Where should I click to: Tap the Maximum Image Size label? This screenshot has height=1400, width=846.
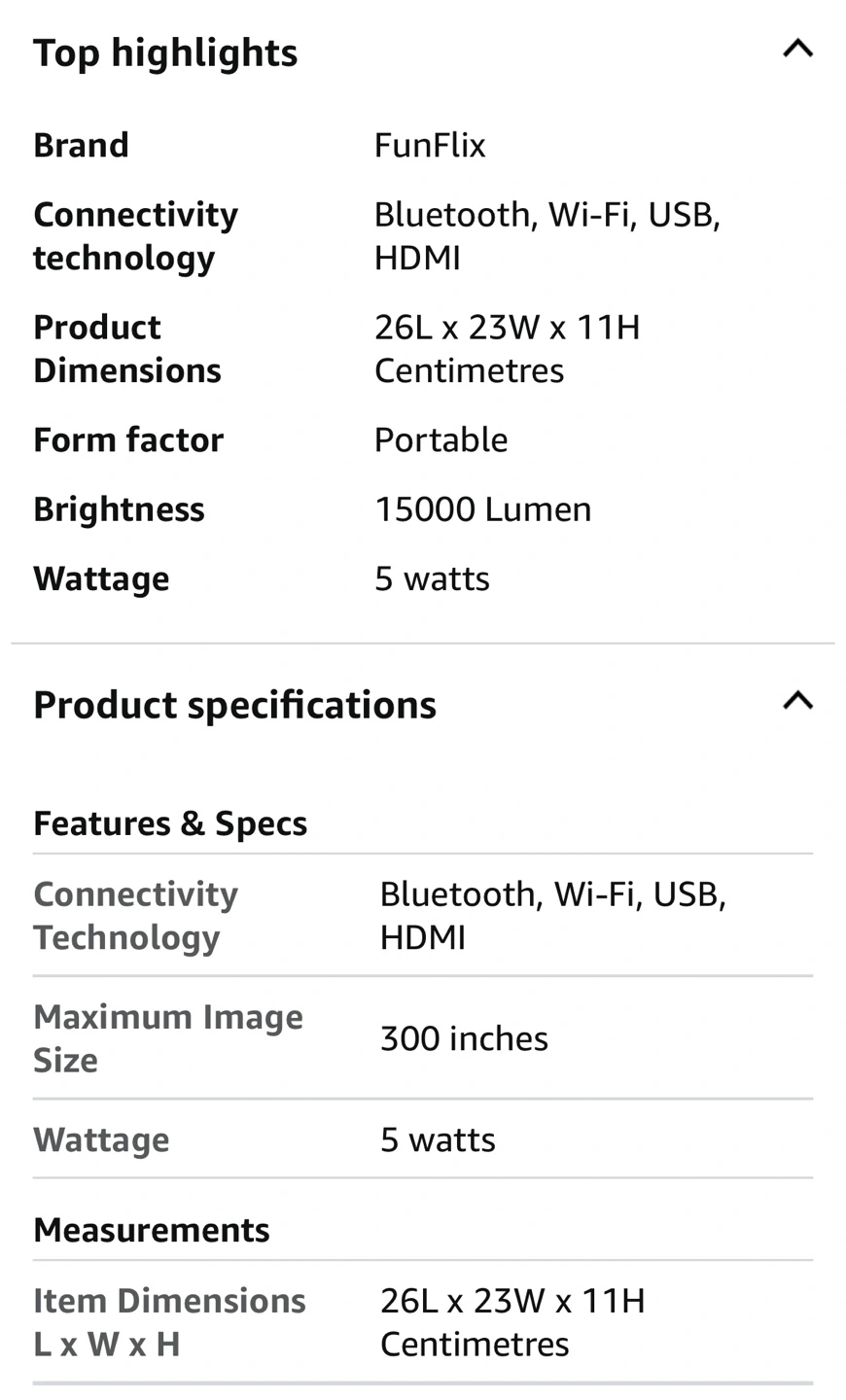coord(168,1038)
